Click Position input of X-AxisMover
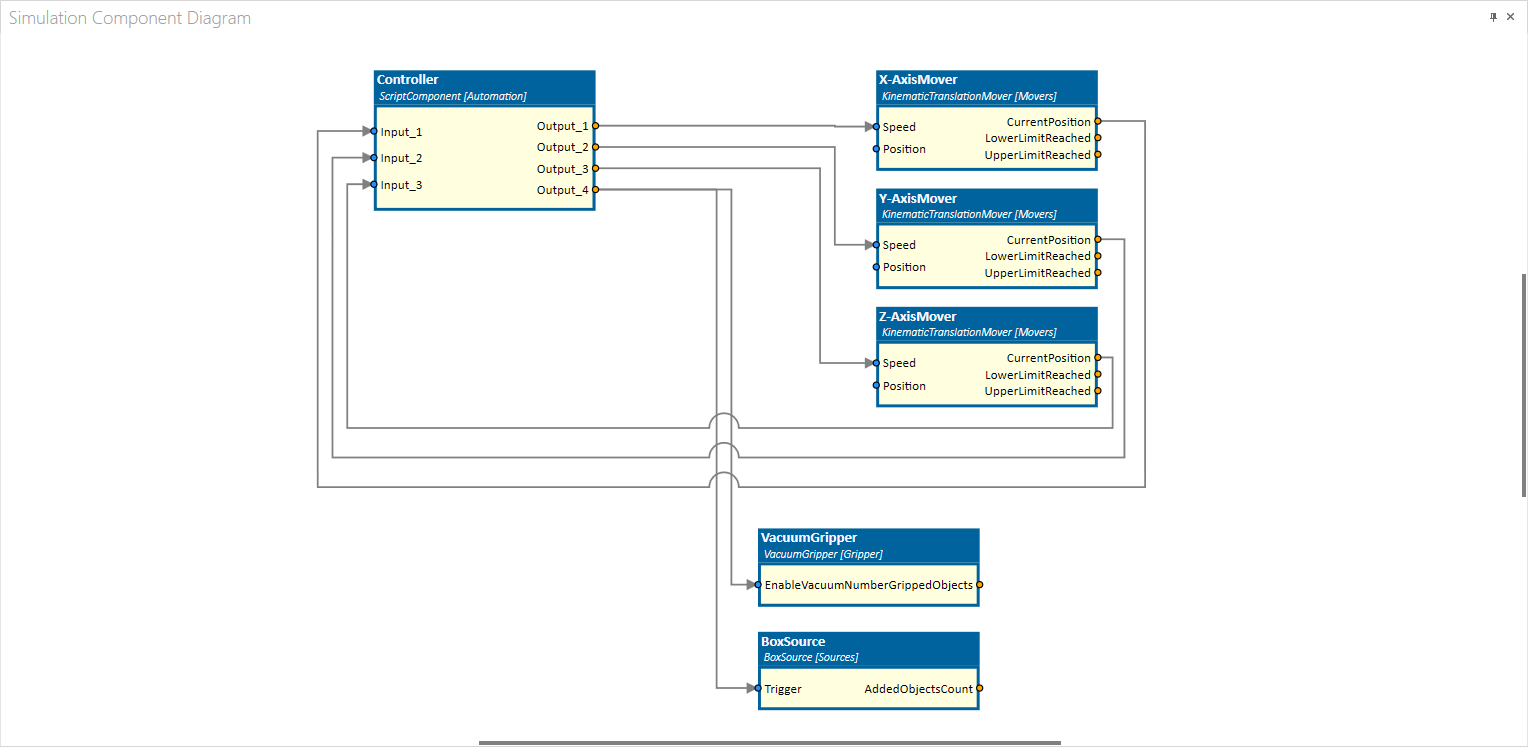1528x747 pixels. [x=876, y=149]
